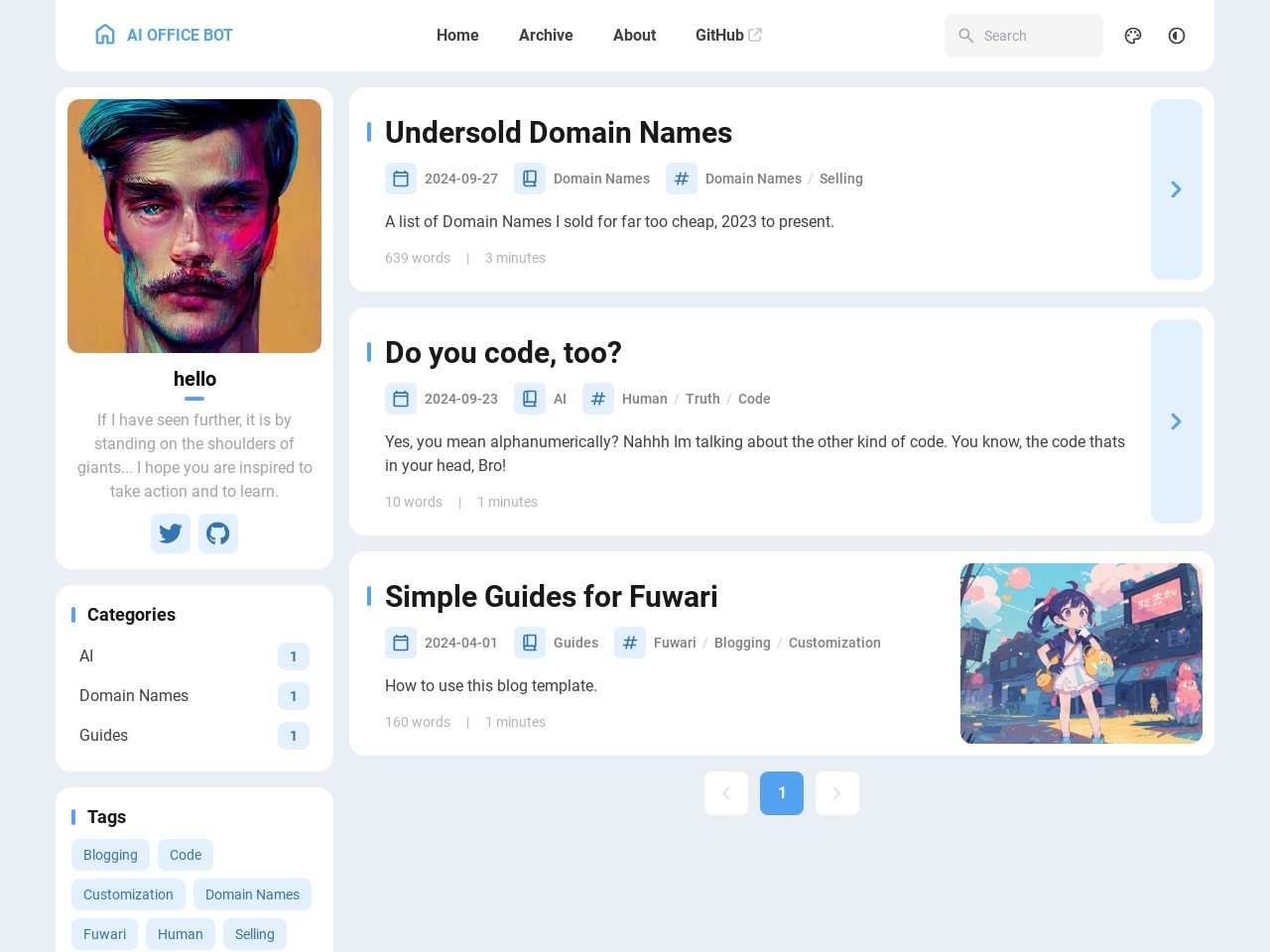Click the profile name hello
Screen dimensions: 1270x952
coord(194,379)
